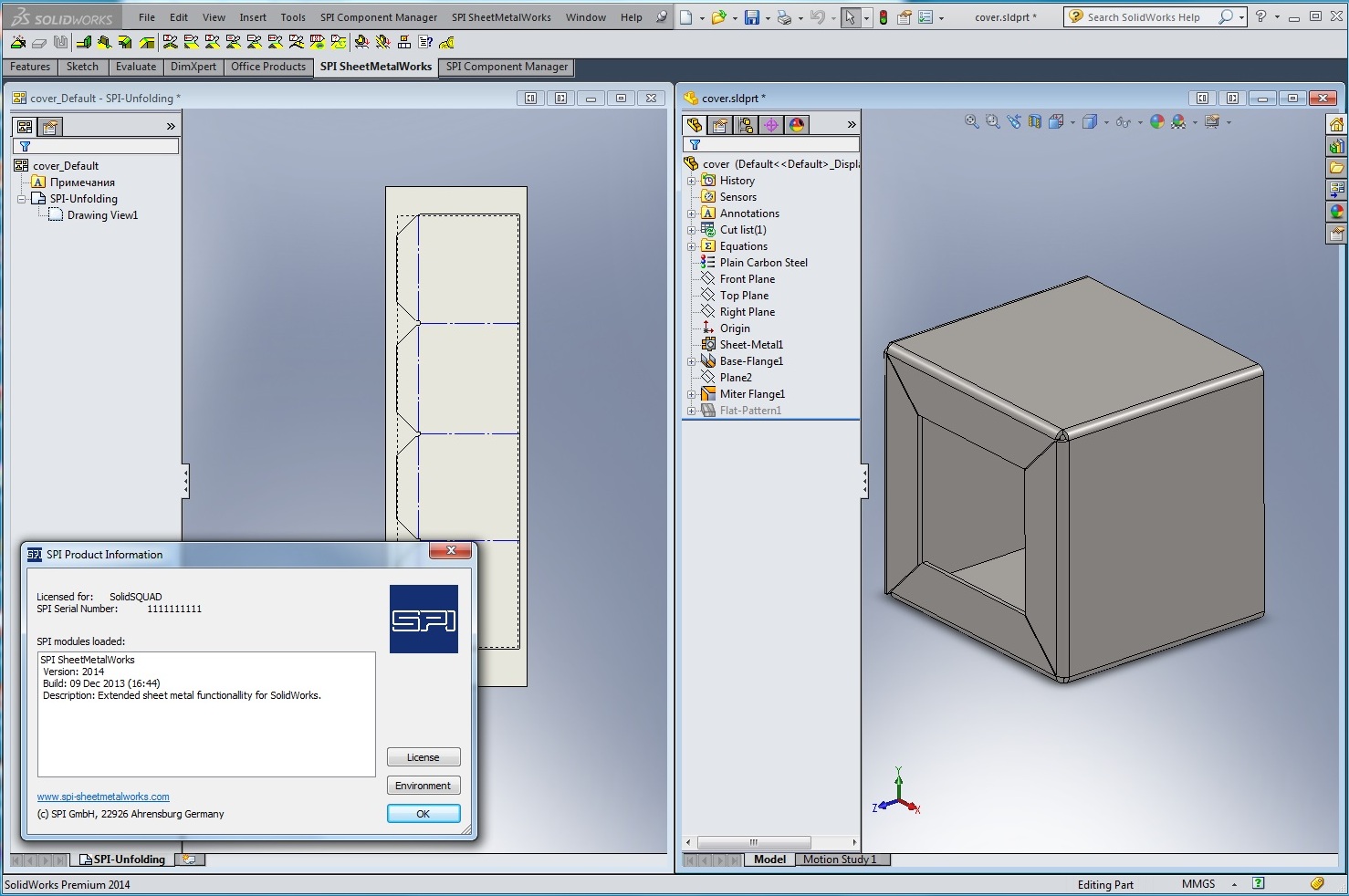The height and width of the screenshot is (896, 1349).
Task: Click the Print icon in the standard toolbar
Action: (784, 16)
